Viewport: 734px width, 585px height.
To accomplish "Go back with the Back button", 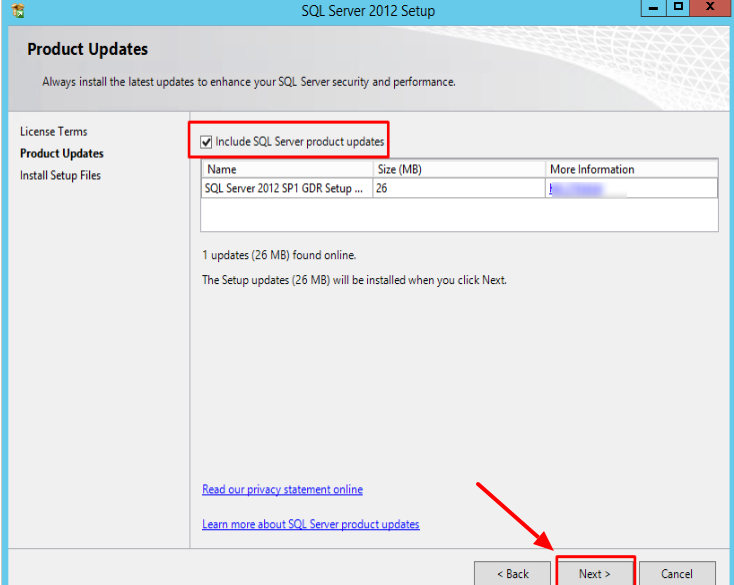I will point(513,573).
